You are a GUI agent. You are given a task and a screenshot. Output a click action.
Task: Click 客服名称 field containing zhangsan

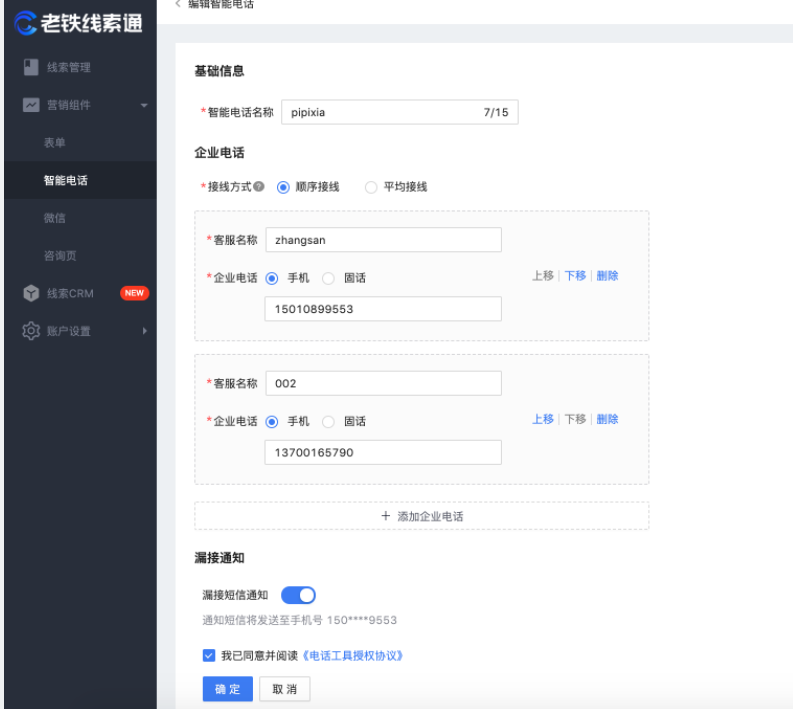click(383, 240)
